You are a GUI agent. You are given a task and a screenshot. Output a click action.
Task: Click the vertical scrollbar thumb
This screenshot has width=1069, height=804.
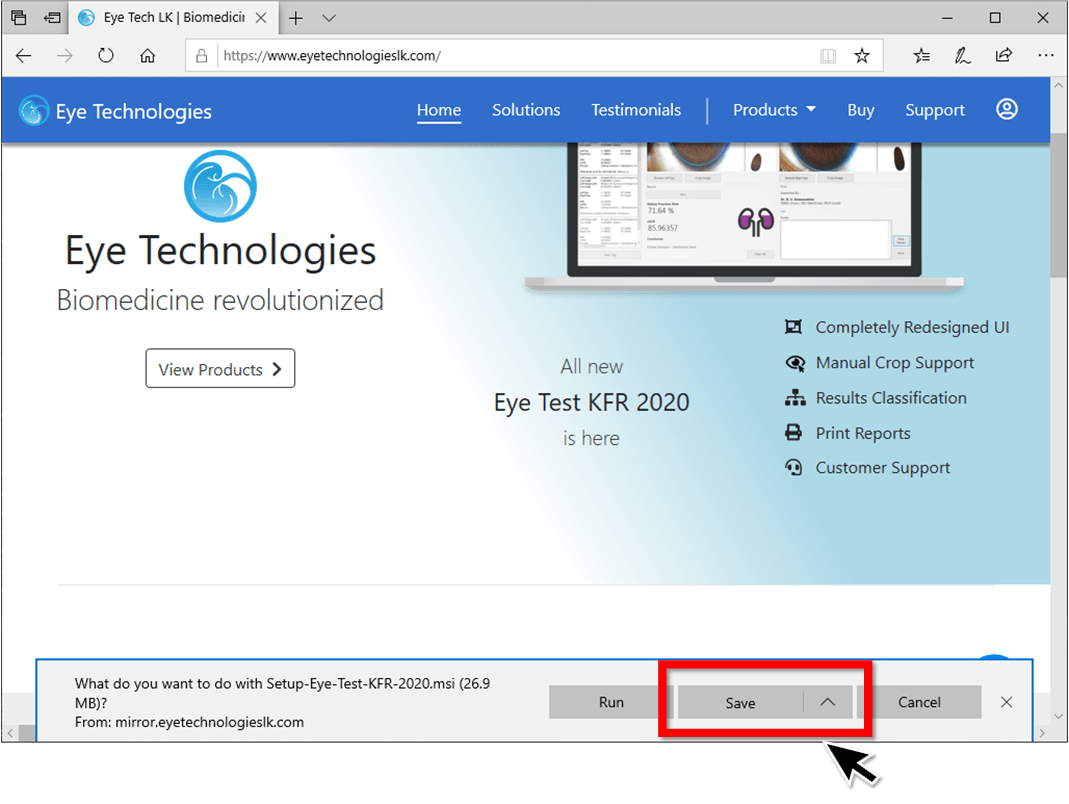point(1059,205)
